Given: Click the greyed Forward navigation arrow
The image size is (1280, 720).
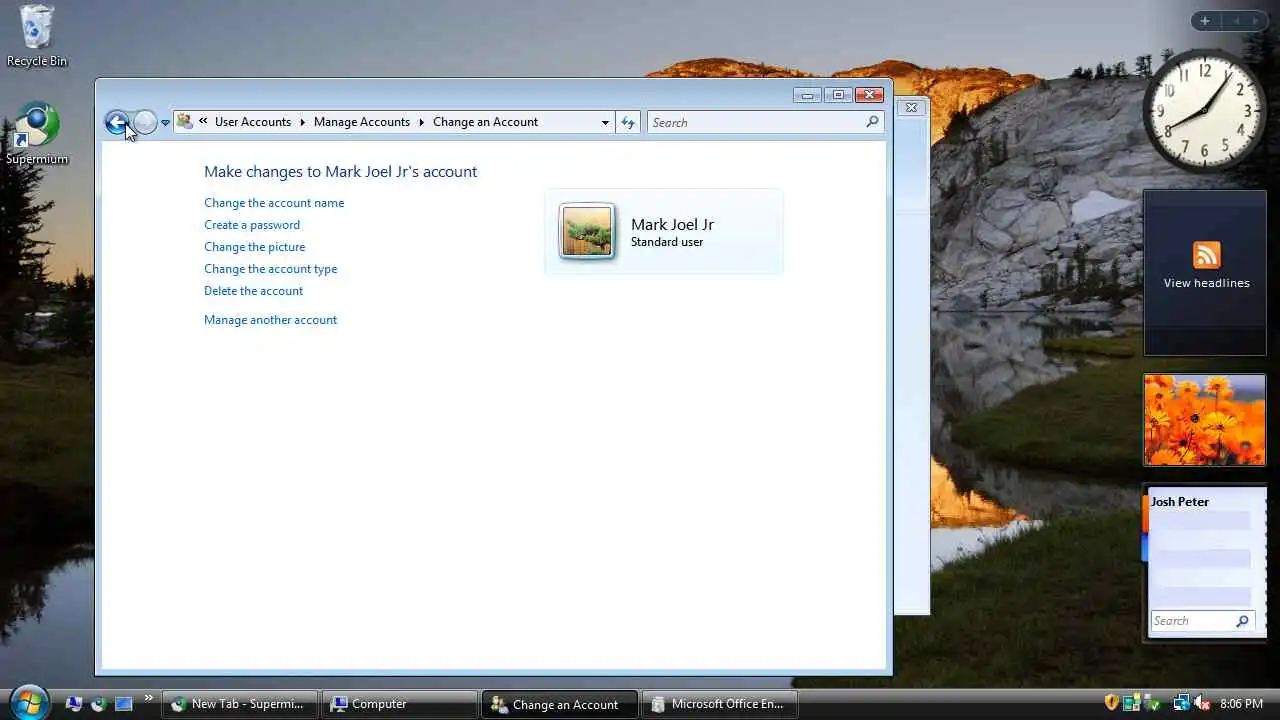Looking at the screenshot, I should click(x=146, y=122).
